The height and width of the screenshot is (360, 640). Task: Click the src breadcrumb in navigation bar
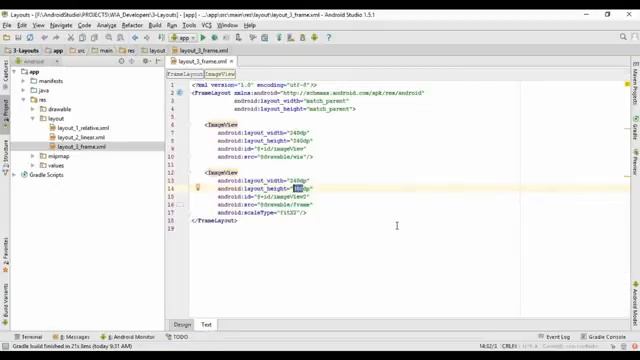coord(78,51)
